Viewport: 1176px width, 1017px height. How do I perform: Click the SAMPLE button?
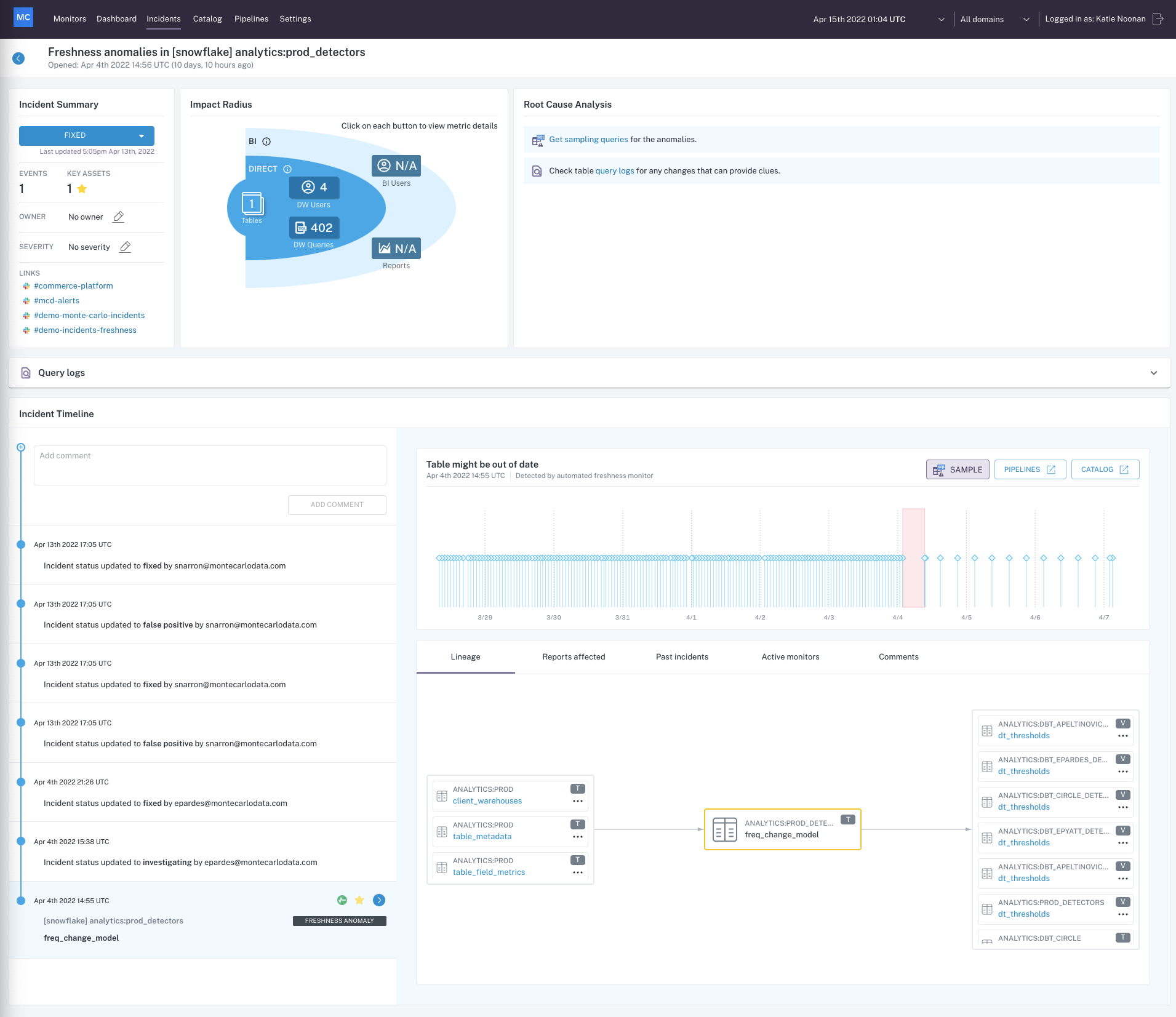coord(958,469)
